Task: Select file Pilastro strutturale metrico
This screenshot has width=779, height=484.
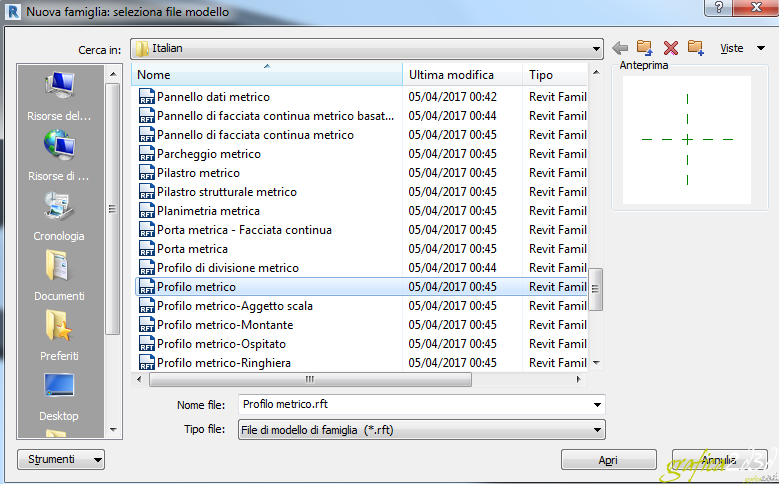Action: click(227, 192)
